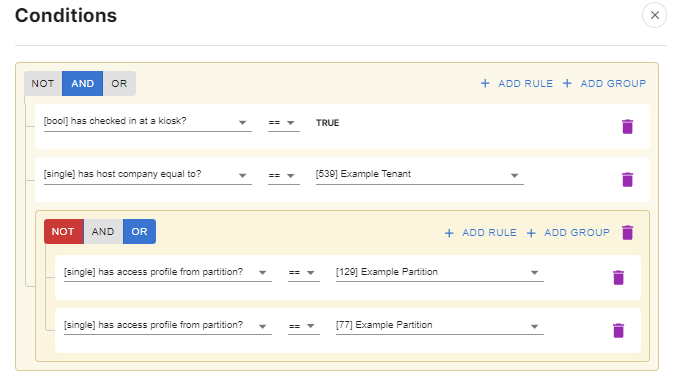679x379 pixels.
Task: Select AND in the outer group
Action: [x=82, y=84]
